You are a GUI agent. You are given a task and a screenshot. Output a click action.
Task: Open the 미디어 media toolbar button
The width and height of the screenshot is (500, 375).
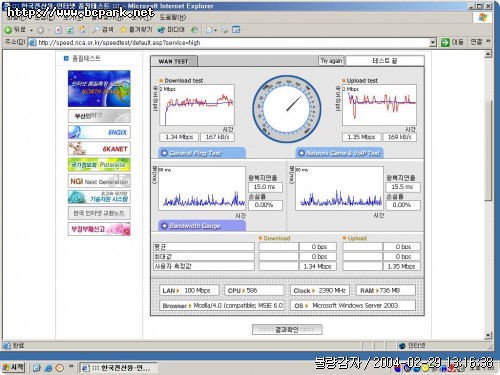[171, 30]
